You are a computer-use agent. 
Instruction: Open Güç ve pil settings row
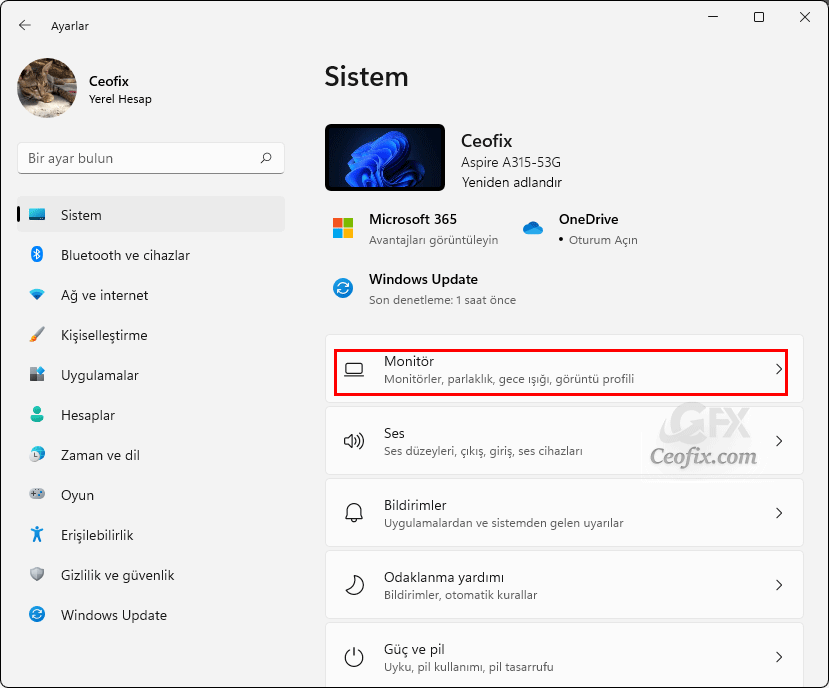(x=564, y=655)
